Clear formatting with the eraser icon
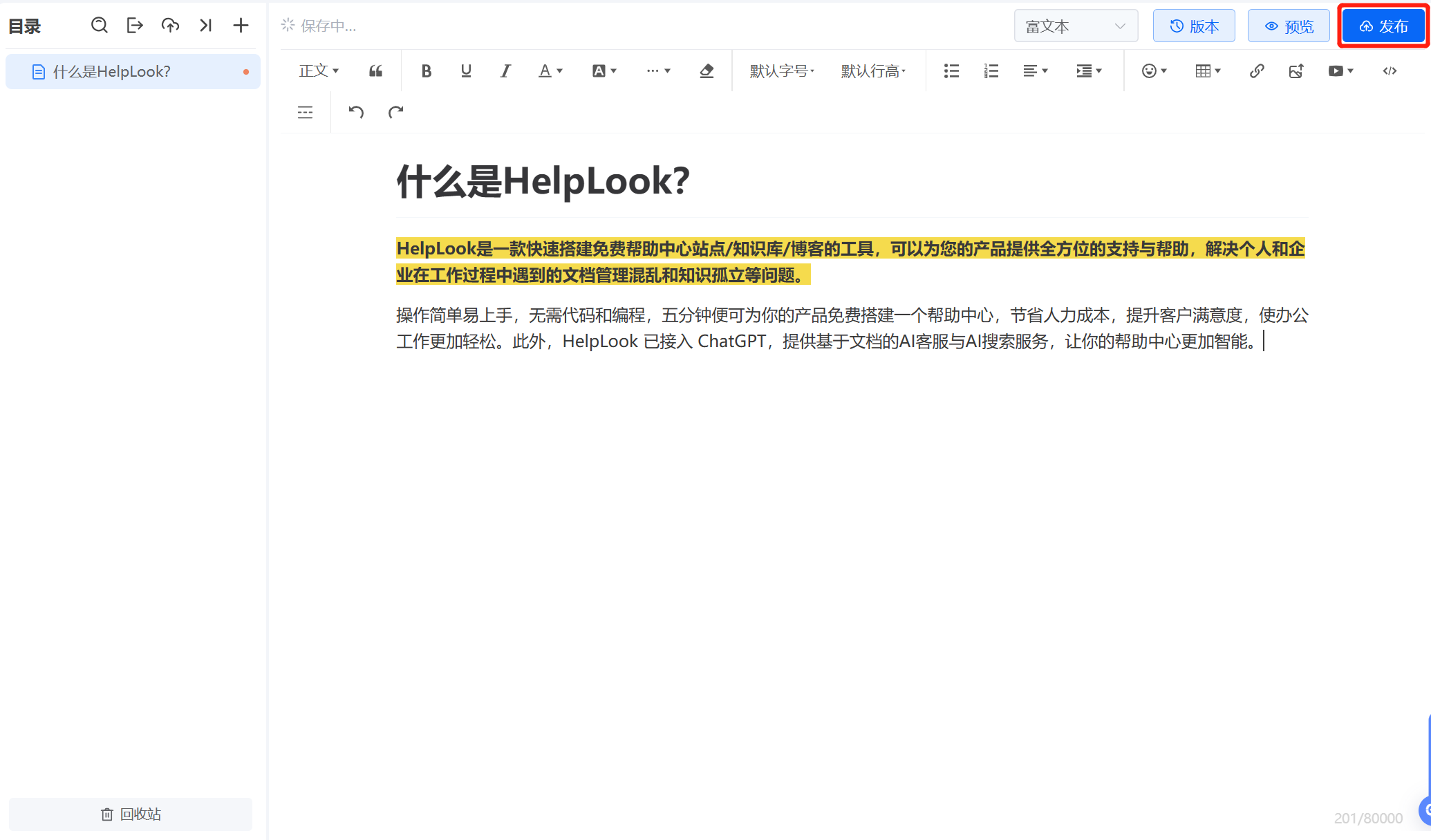The width and height of the screenshot is (1431, 840). (707, 71)
